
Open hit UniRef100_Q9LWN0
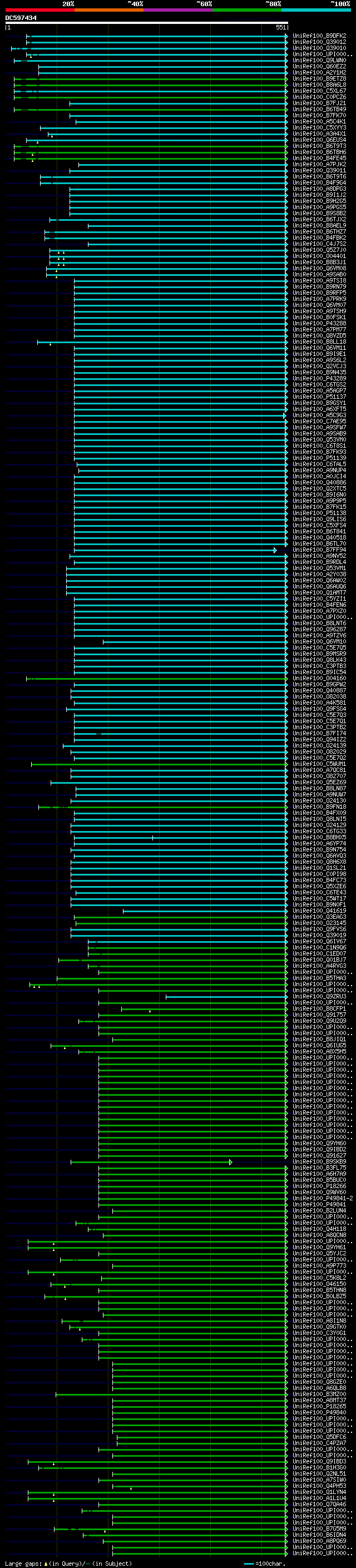pos(319,60)
